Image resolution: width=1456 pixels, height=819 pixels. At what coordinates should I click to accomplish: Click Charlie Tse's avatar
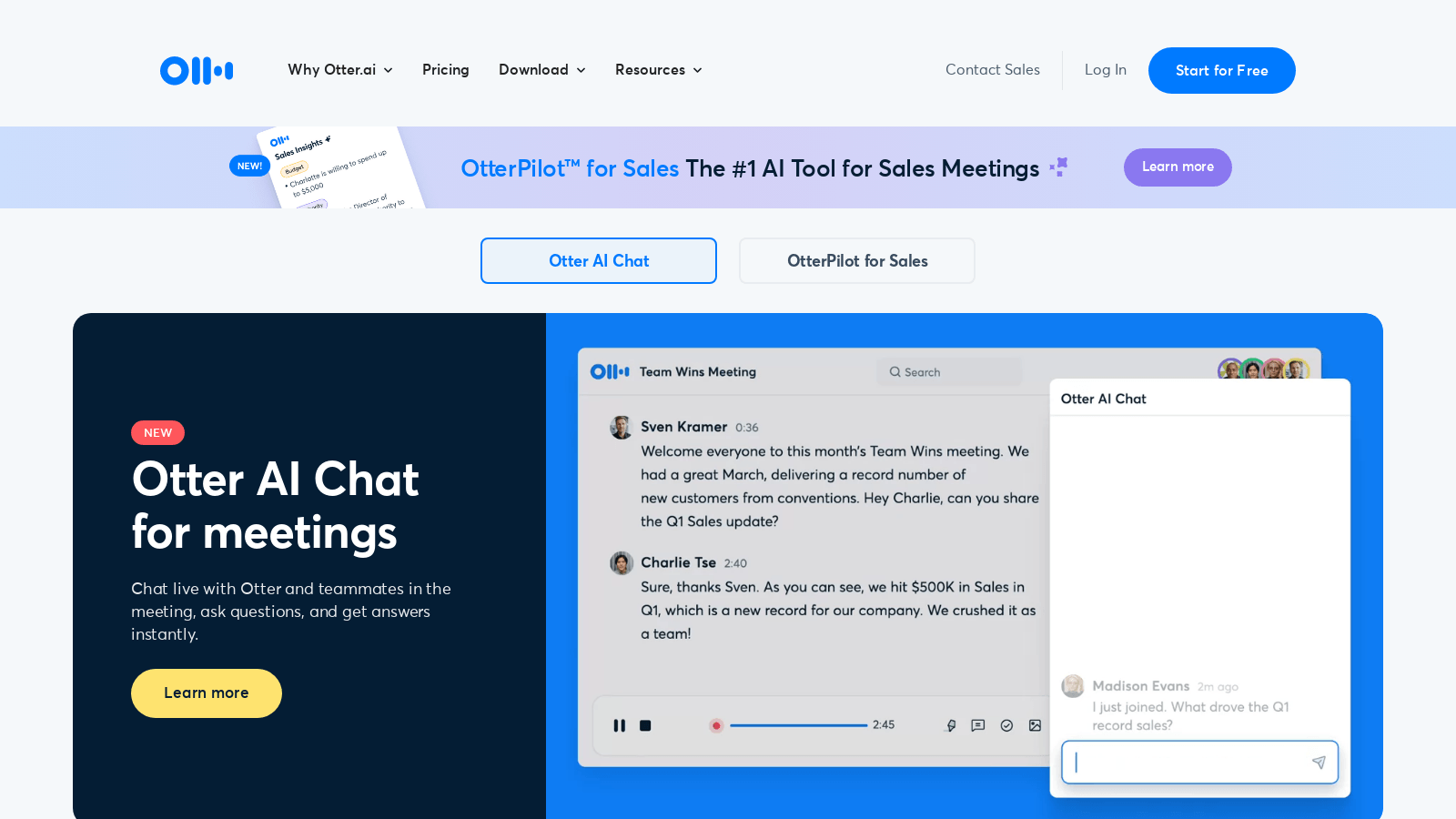click(x=622, y=563)
